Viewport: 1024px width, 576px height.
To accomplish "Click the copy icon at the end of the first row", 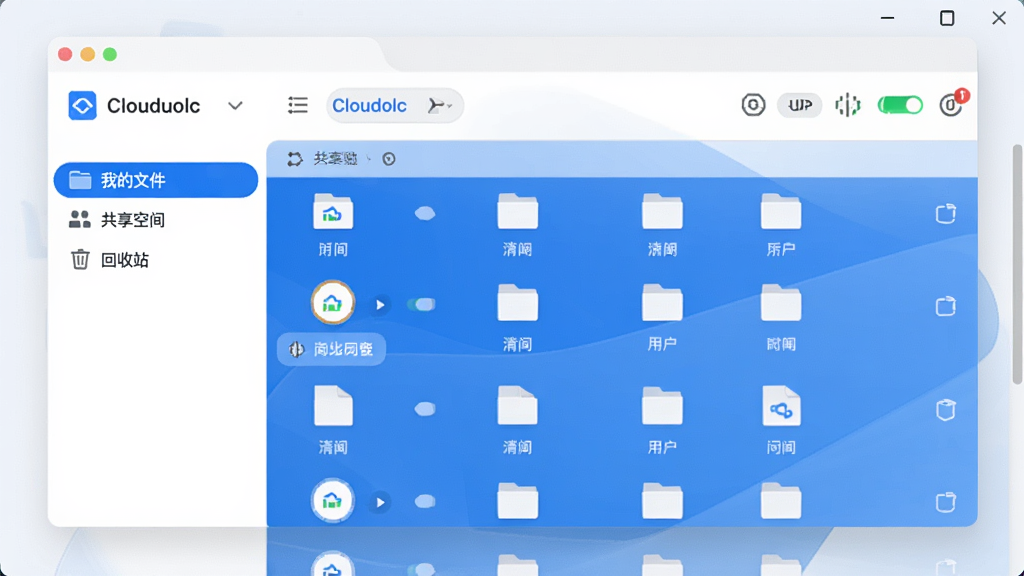I will tap(946, 214).
